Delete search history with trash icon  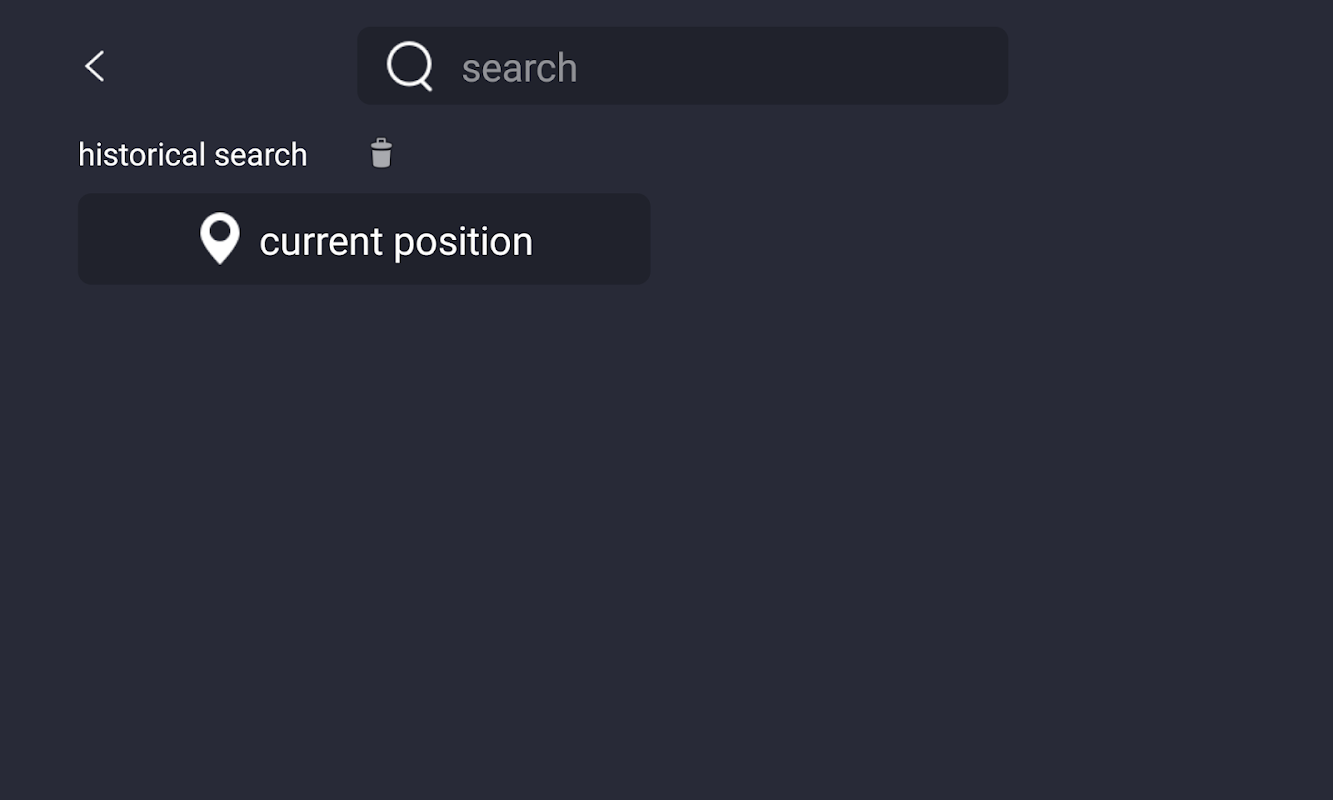coord(381,153)
